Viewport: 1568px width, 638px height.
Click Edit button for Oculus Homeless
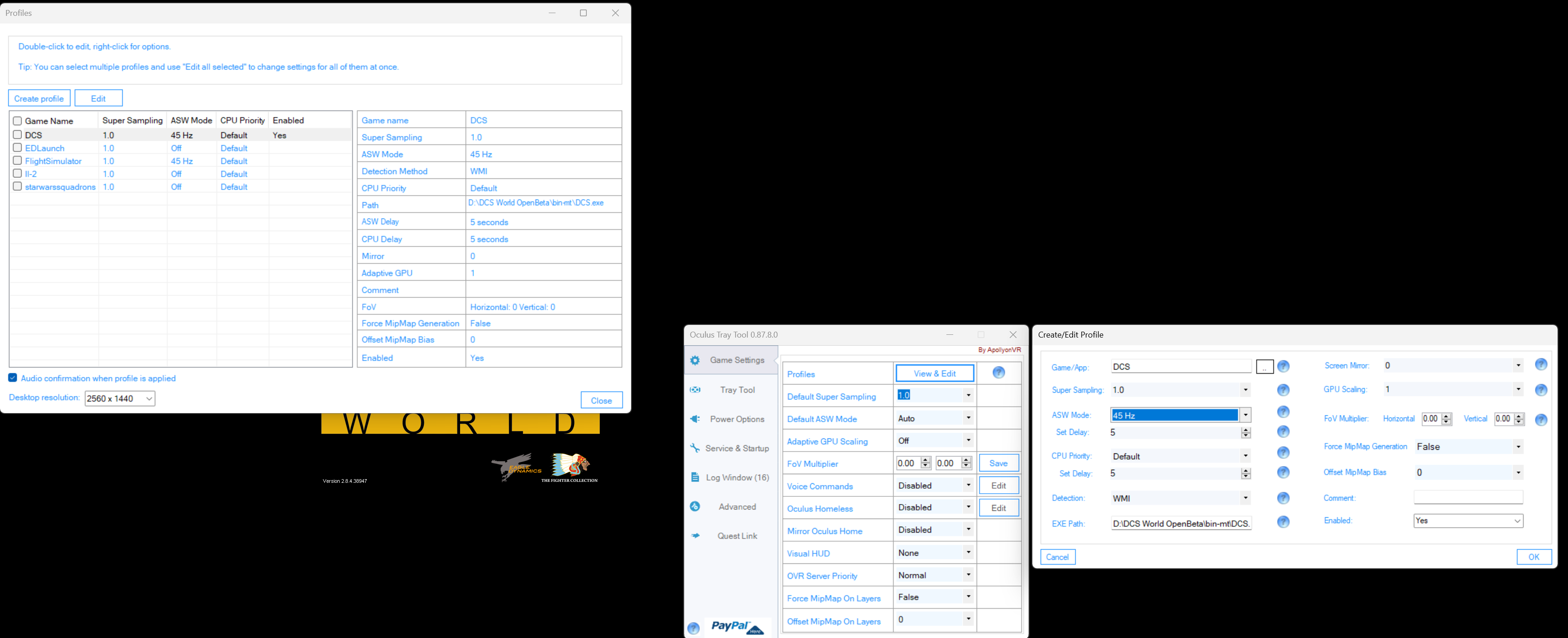coord(998,508)
